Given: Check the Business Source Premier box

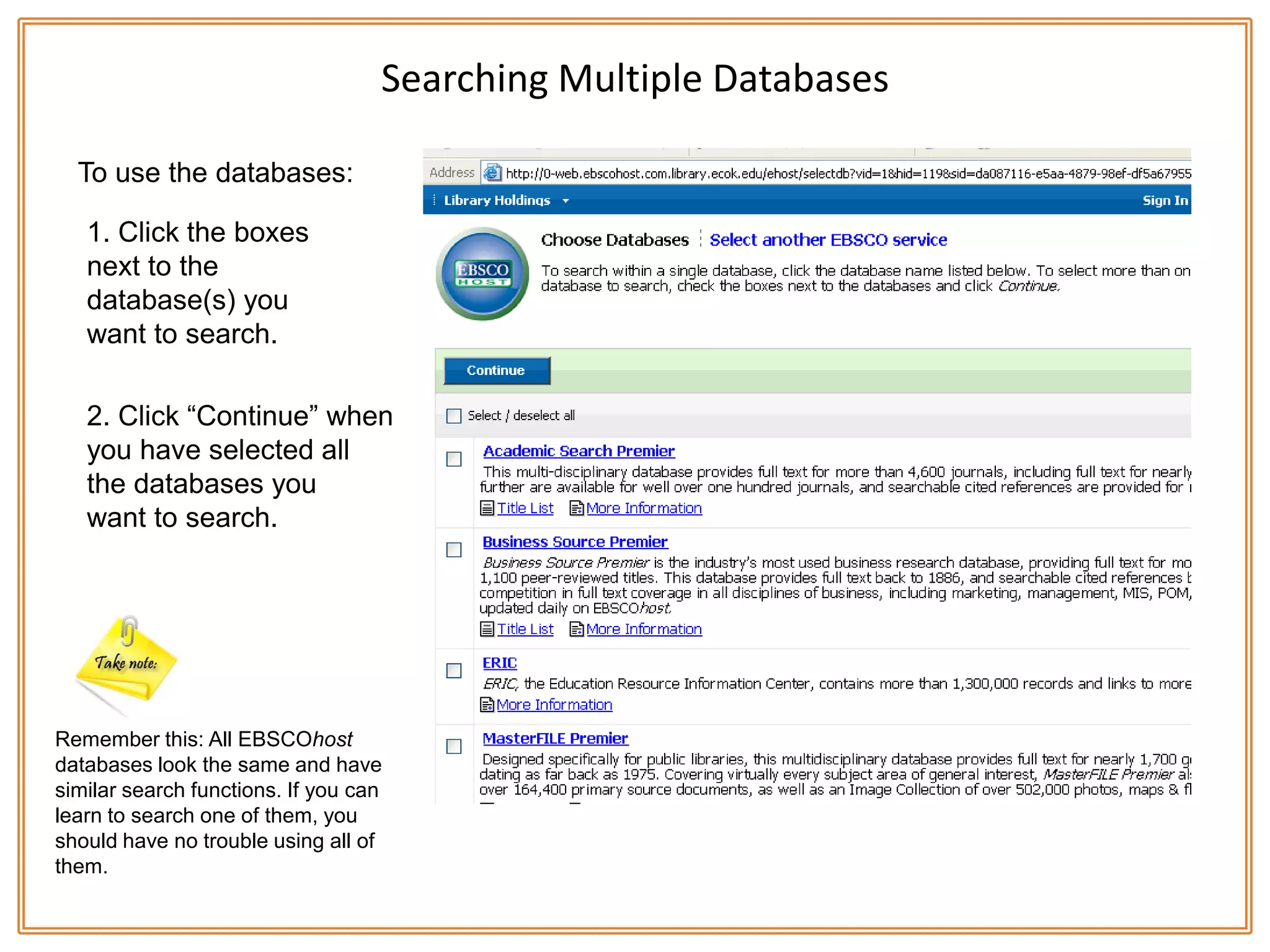Looking at the screenshot, I should (x=454, y=550).
